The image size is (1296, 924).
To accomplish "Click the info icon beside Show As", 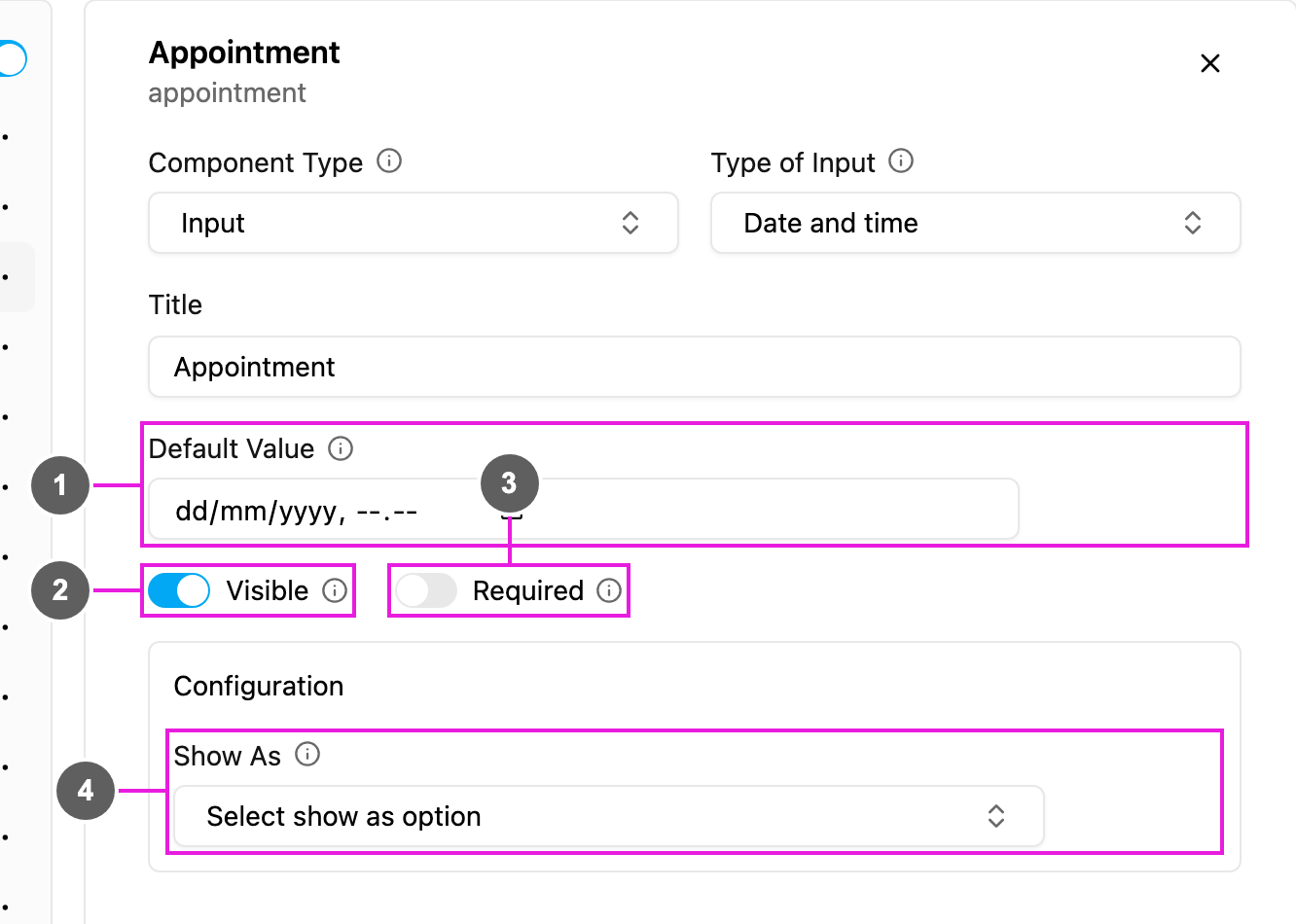I will coord(307,755).
